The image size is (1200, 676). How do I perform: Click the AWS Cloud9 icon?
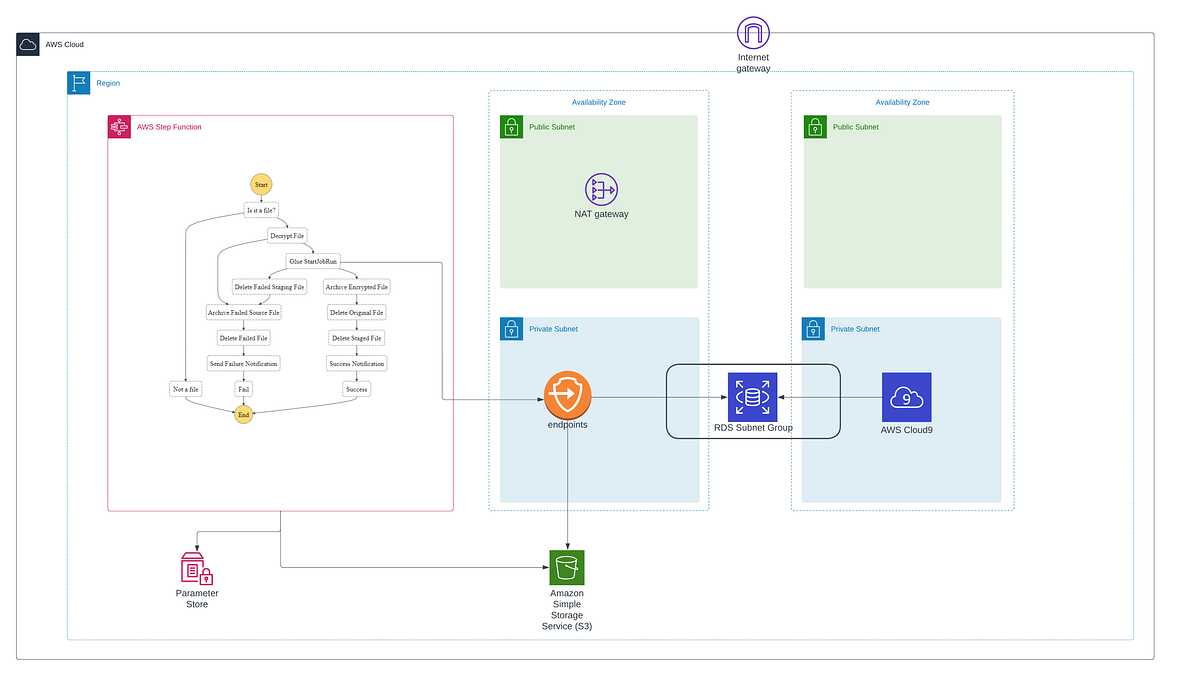[x=906, y=396]
